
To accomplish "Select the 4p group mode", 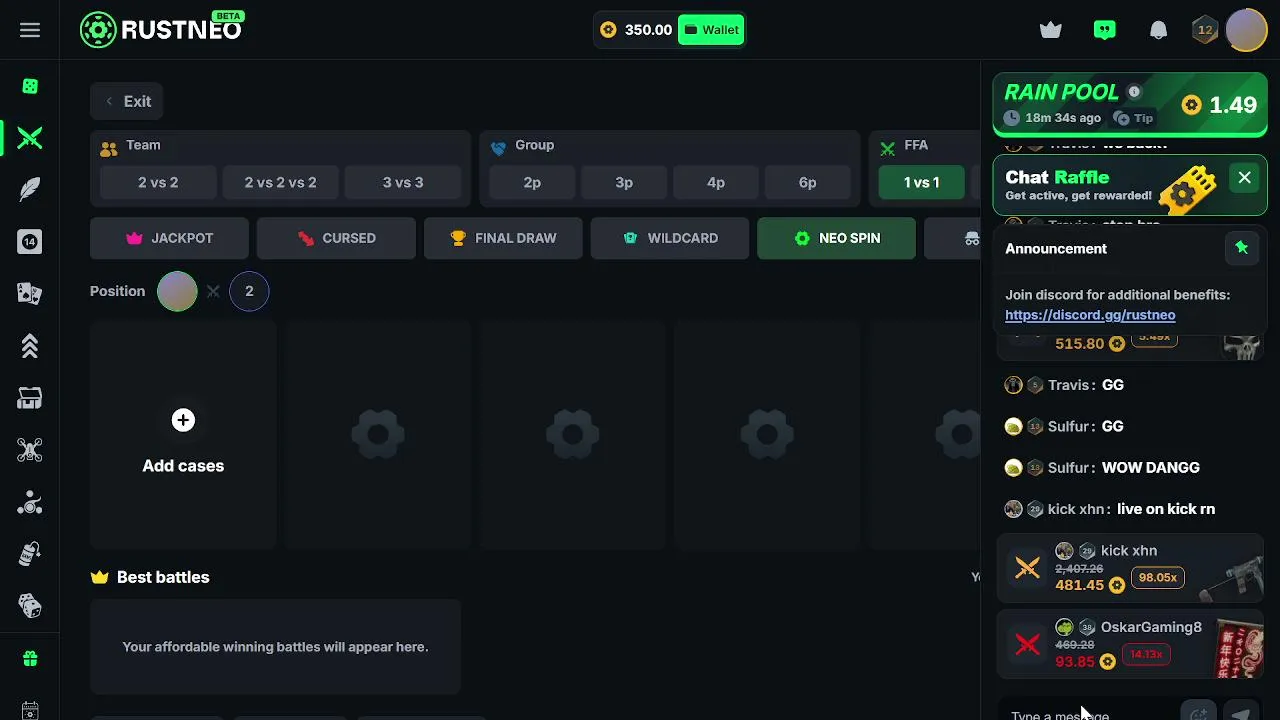I will point(716,182).
